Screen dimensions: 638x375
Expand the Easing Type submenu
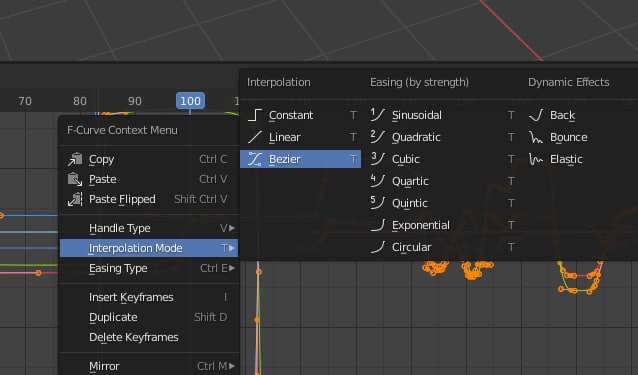[149, 268]
